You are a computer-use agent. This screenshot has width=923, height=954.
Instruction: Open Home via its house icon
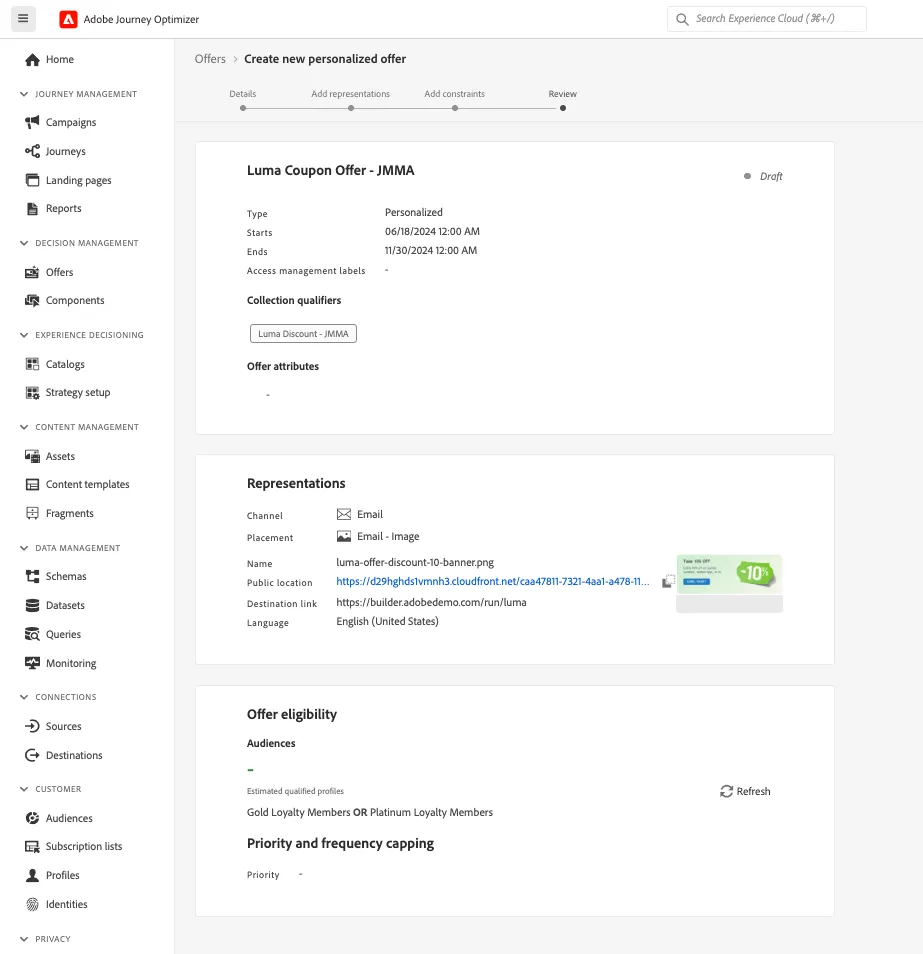32,60
